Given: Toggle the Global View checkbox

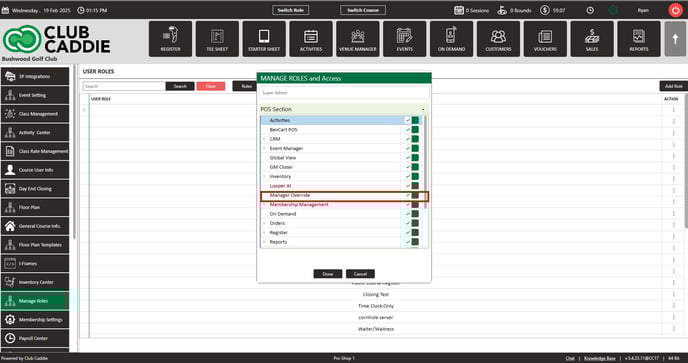Looking at the screenshot, I should pos(408,158).
